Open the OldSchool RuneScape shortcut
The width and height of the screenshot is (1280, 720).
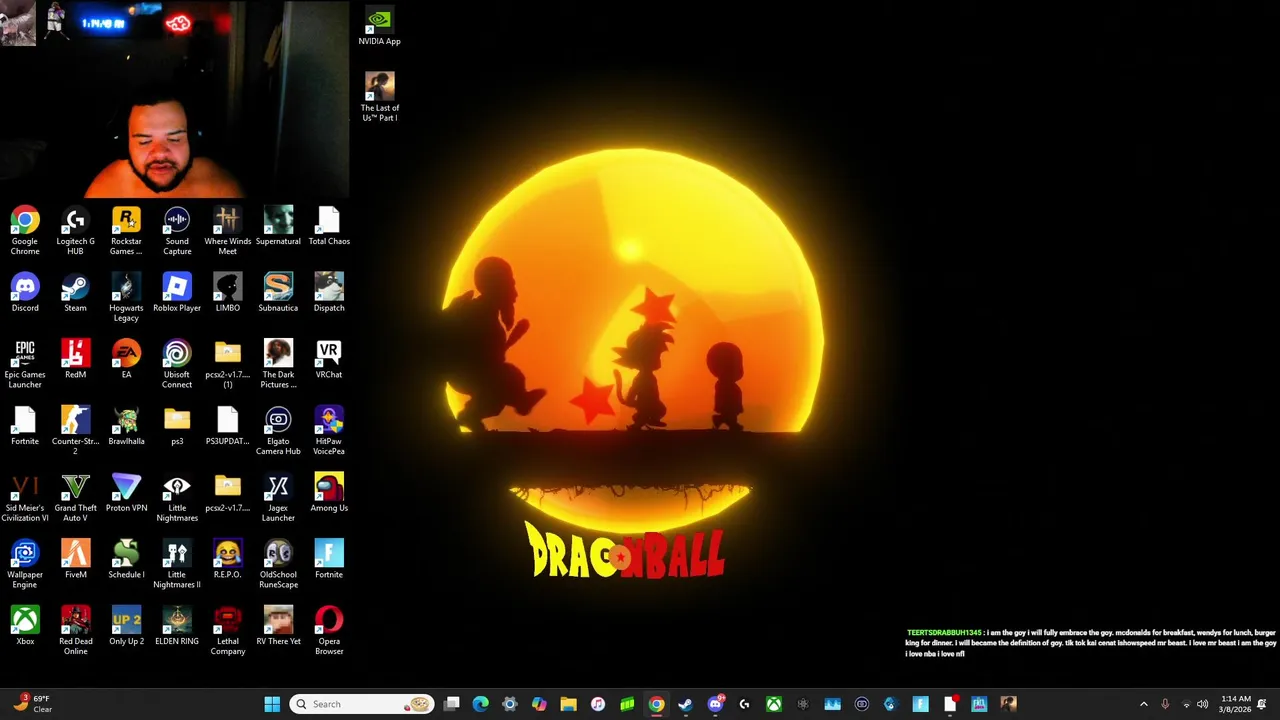pyautogui.click(x=278, y=564)
